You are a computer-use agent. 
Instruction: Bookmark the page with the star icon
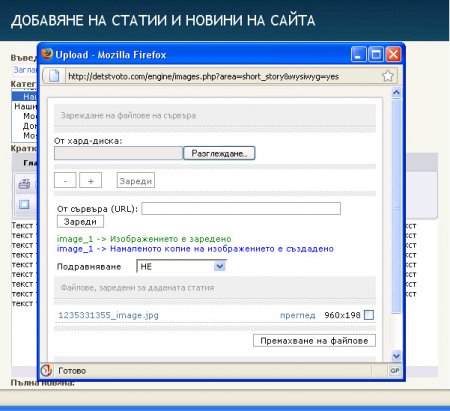point(388,76)
